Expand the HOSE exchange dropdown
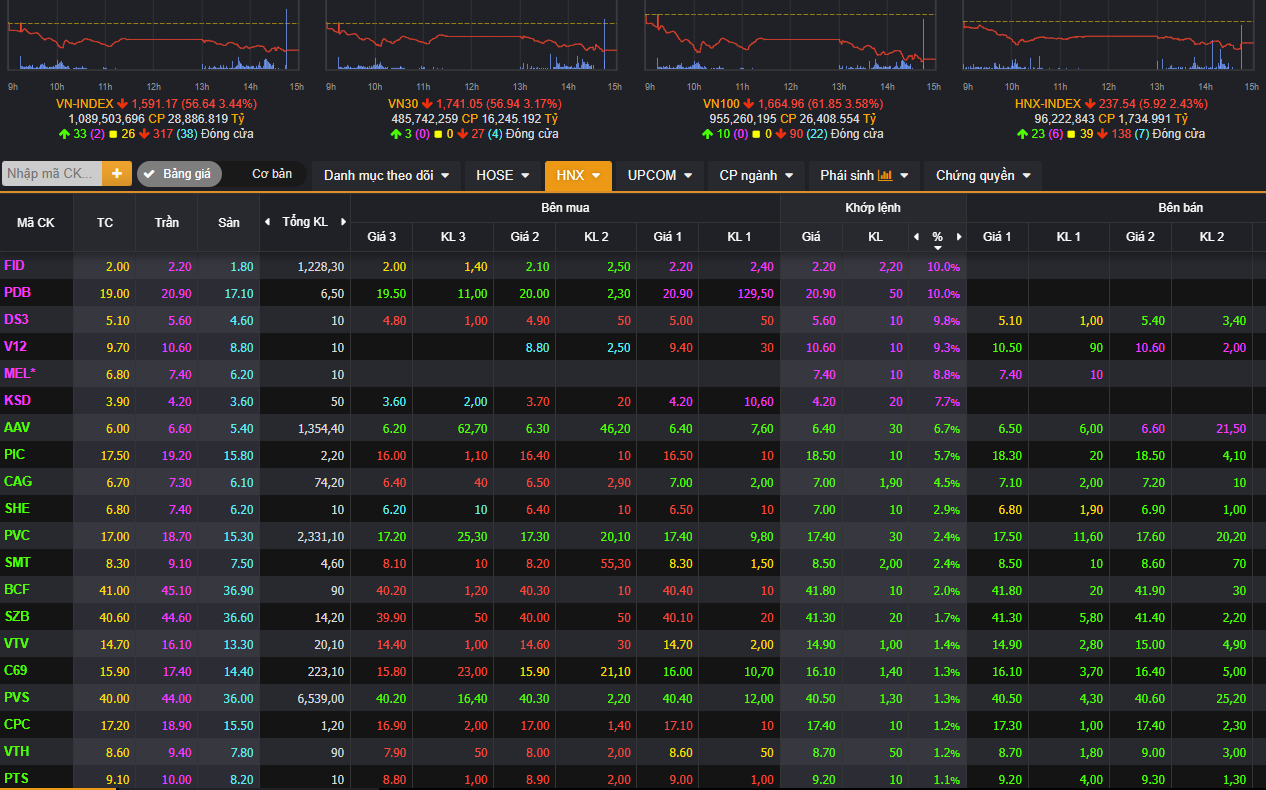The width and height of the screenshot is (1266, 790). (x=502, y=175)
